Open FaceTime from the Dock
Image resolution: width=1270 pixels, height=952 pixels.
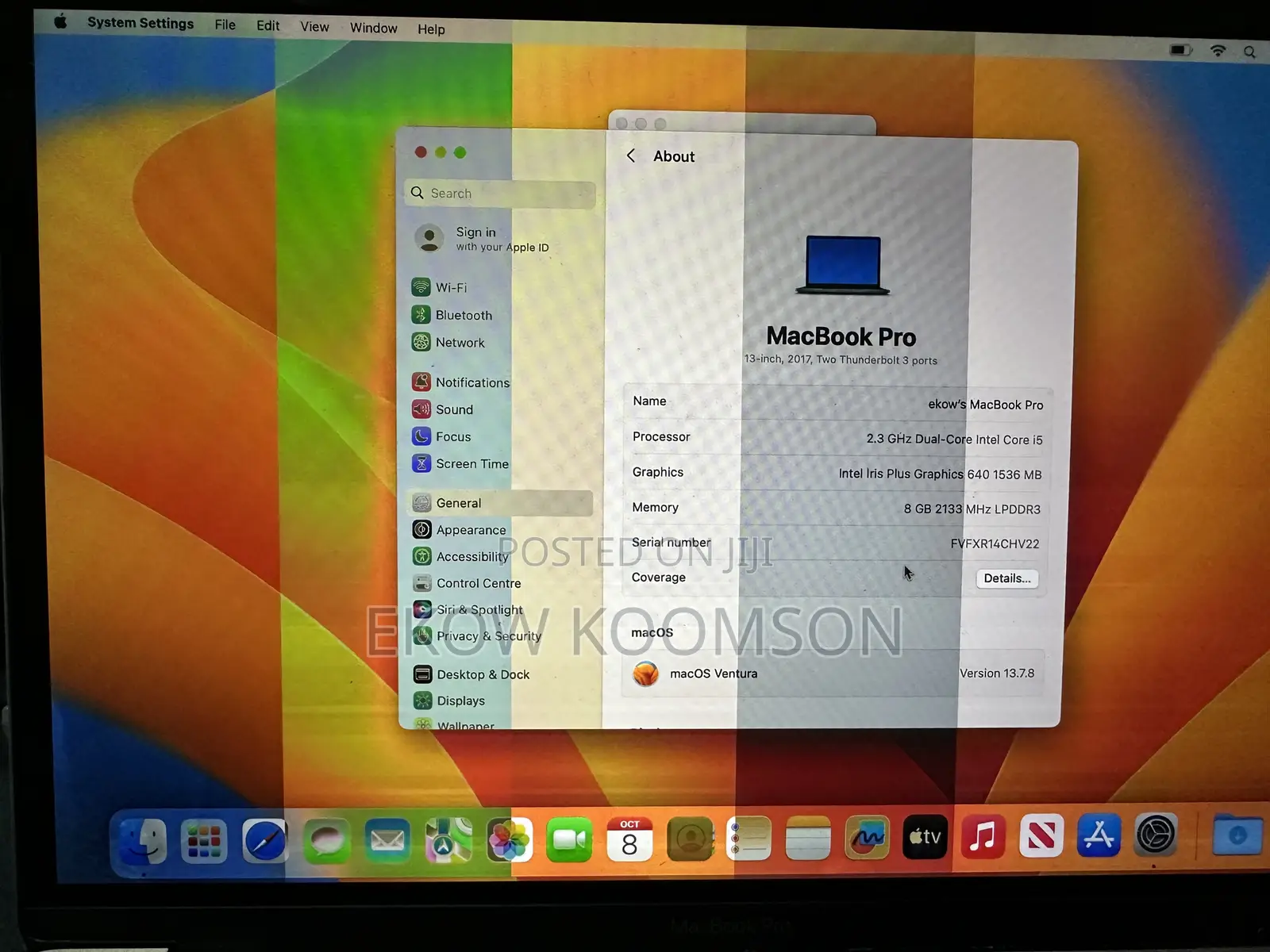(569, 839)
